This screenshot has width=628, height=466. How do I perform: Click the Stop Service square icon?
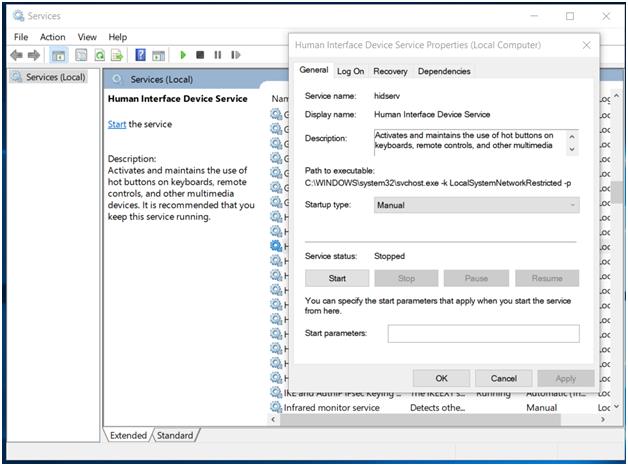coord(200,56)
